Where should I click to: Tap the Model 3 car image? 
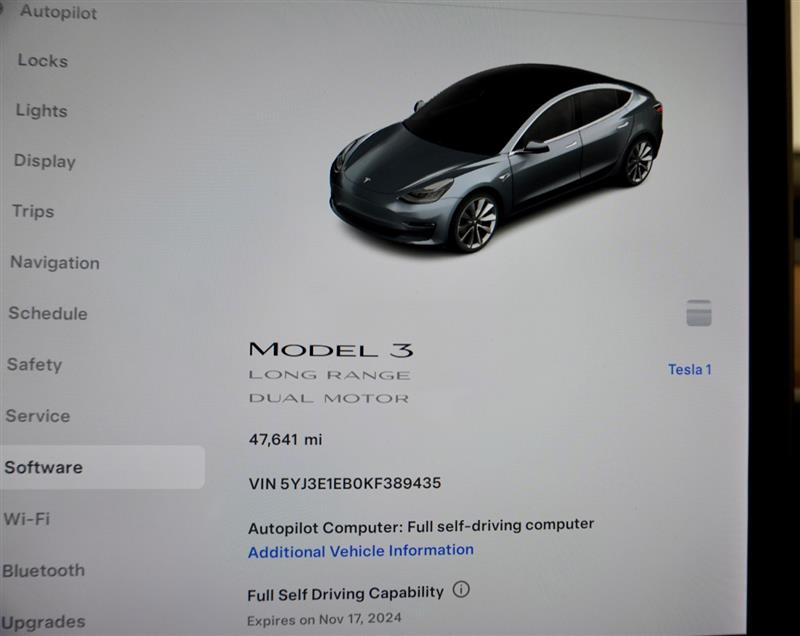496,158
